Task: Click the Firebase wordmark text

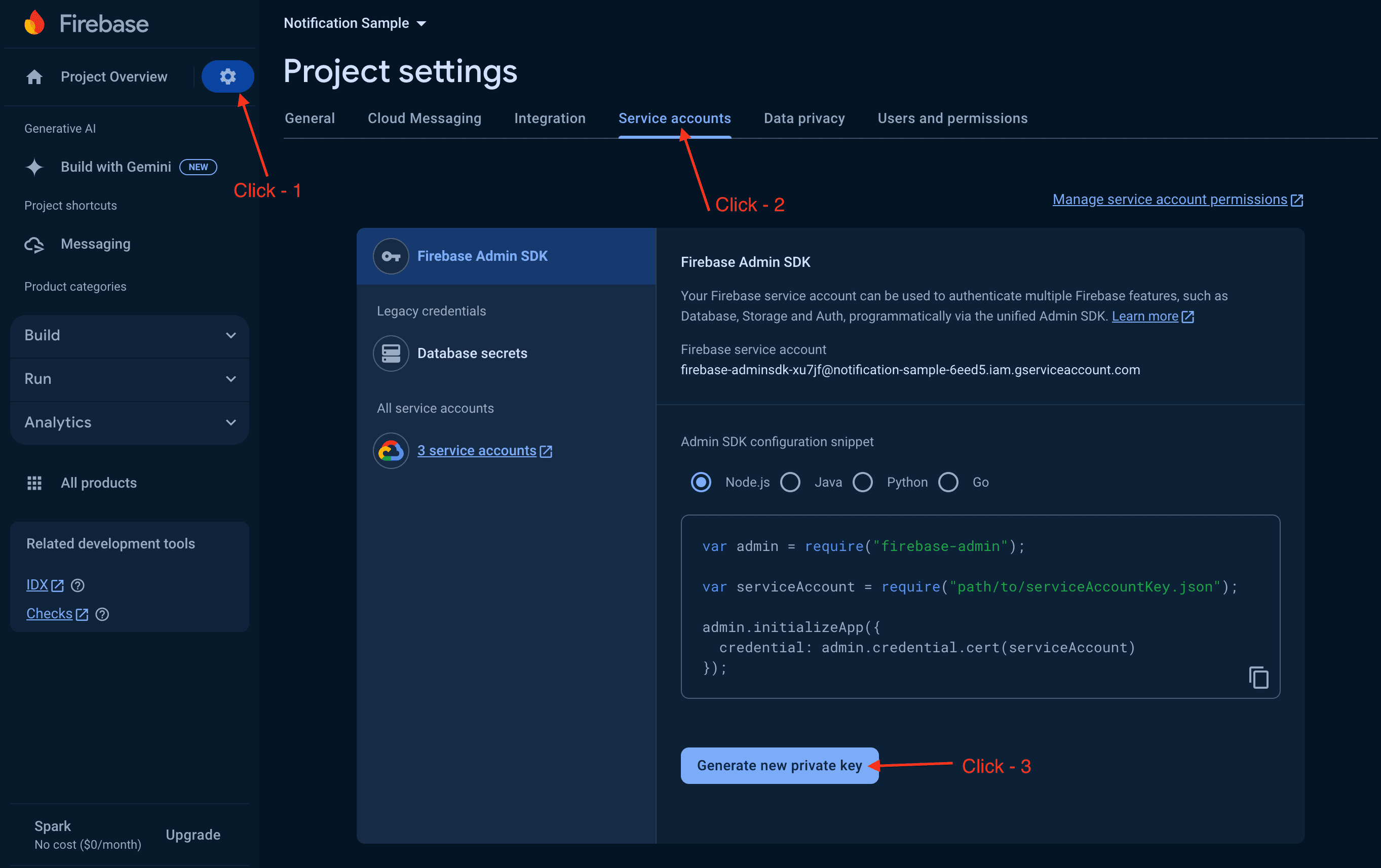Action: [x=104, y=23]
